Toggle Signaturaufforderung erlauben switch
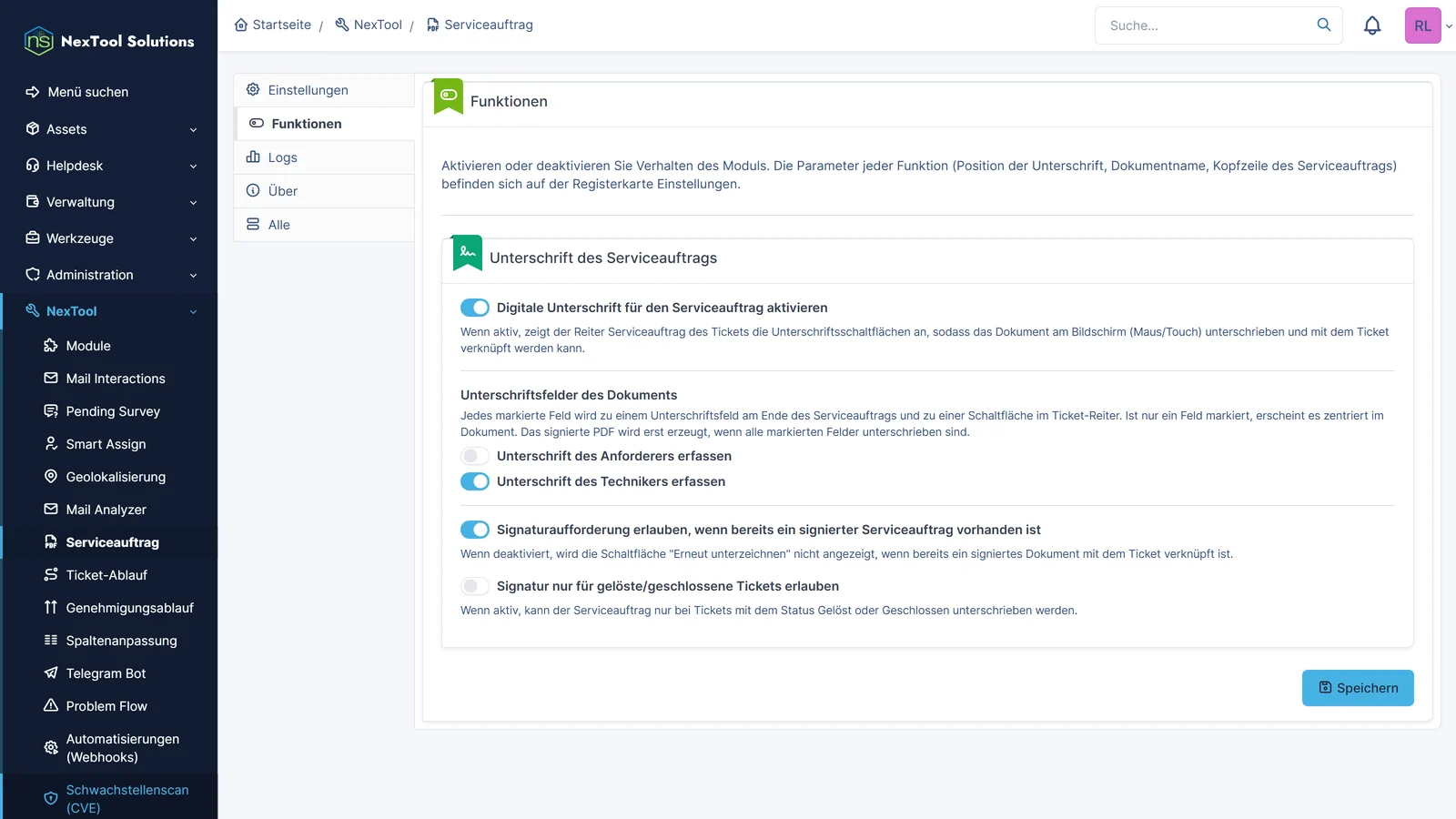Screen dimensions: 1456x819 click(x=475, y=530)
